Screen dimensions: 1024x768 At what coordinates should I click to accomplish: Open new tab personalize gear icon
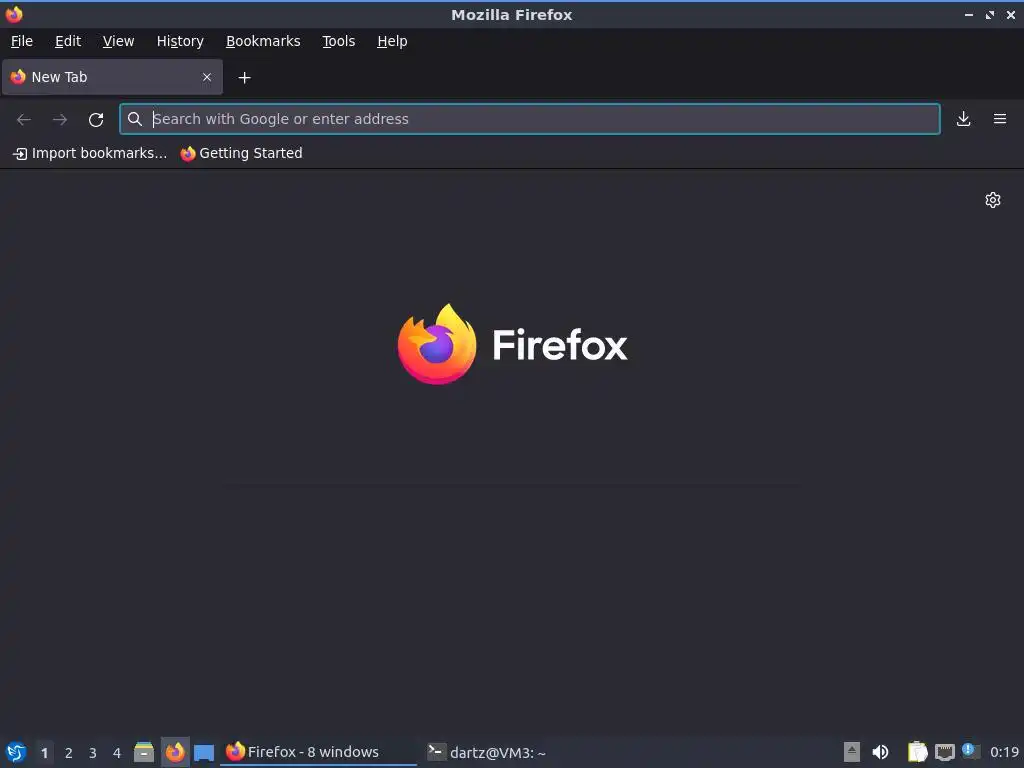pos(993,200)
